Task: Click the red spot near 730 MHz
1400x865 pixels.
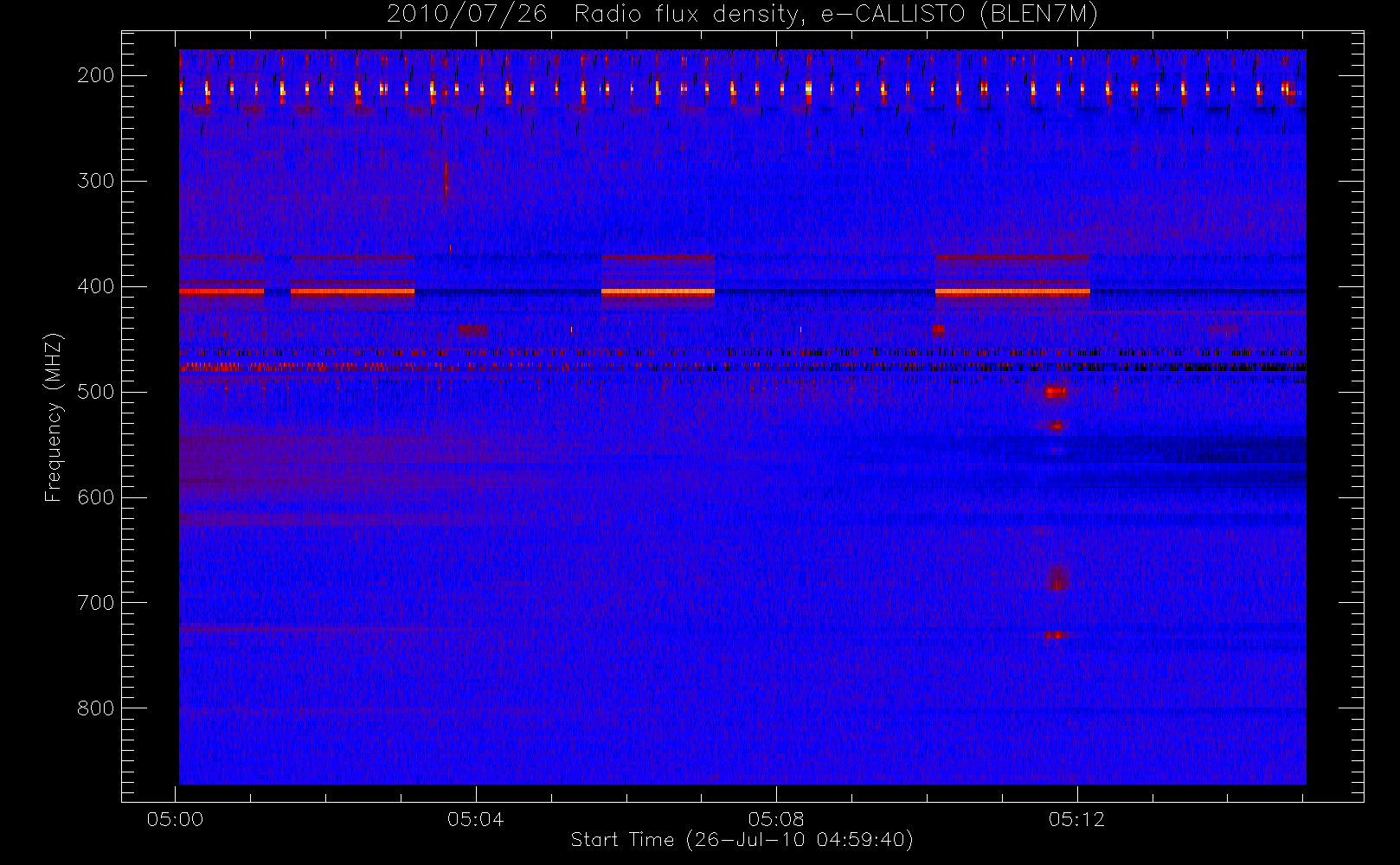Action: click(x=1056, y=635)
